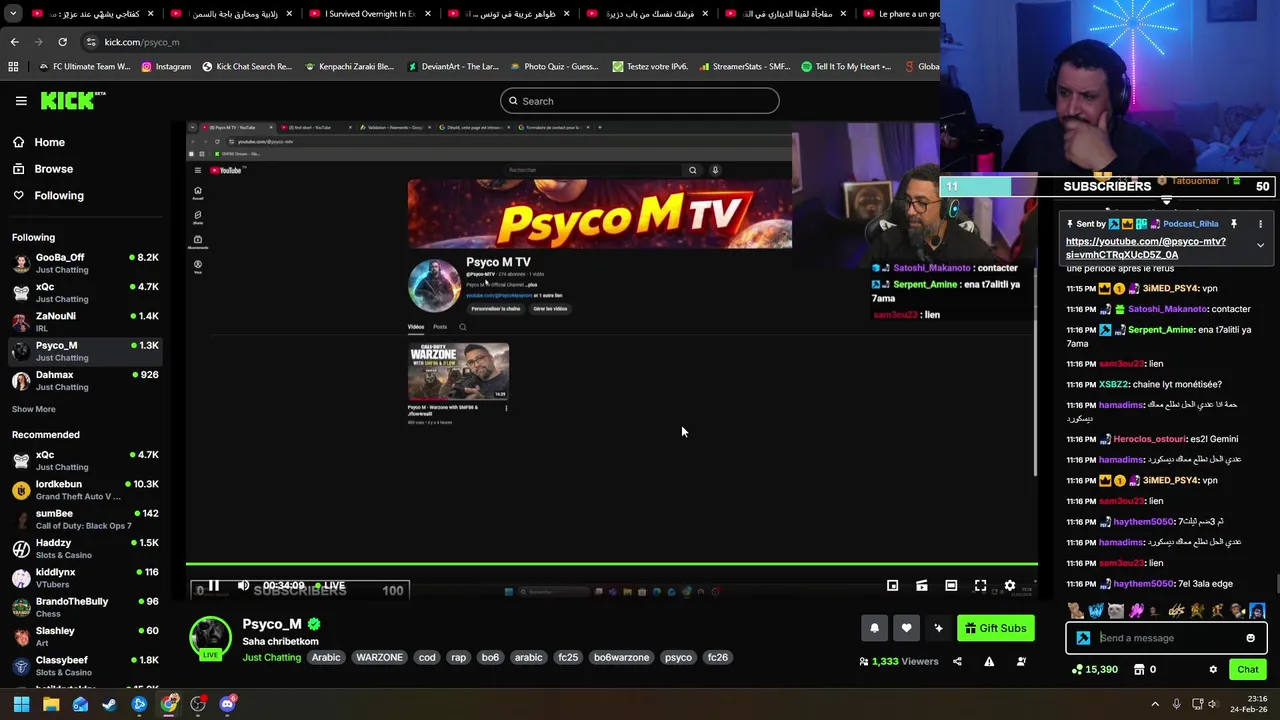Click the browser back arrow

tap(14, 42)
